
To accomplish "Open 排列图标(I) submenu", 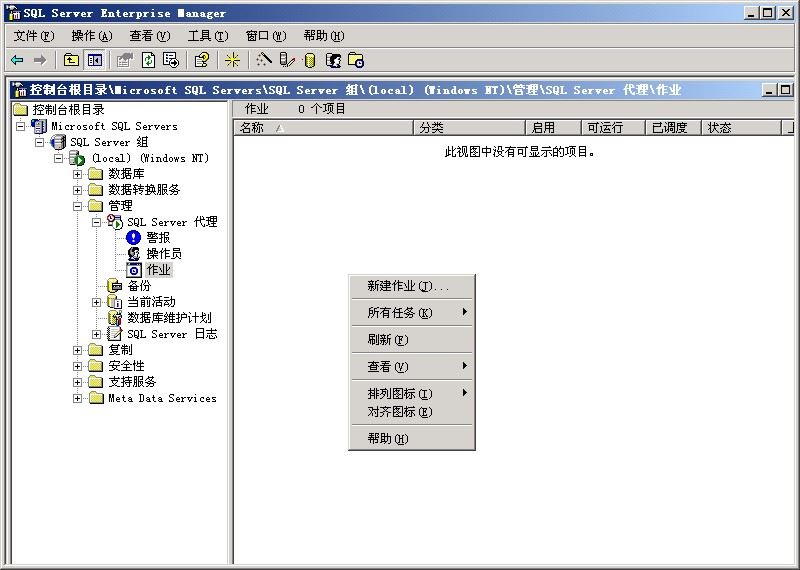I will tap(412, 394).
